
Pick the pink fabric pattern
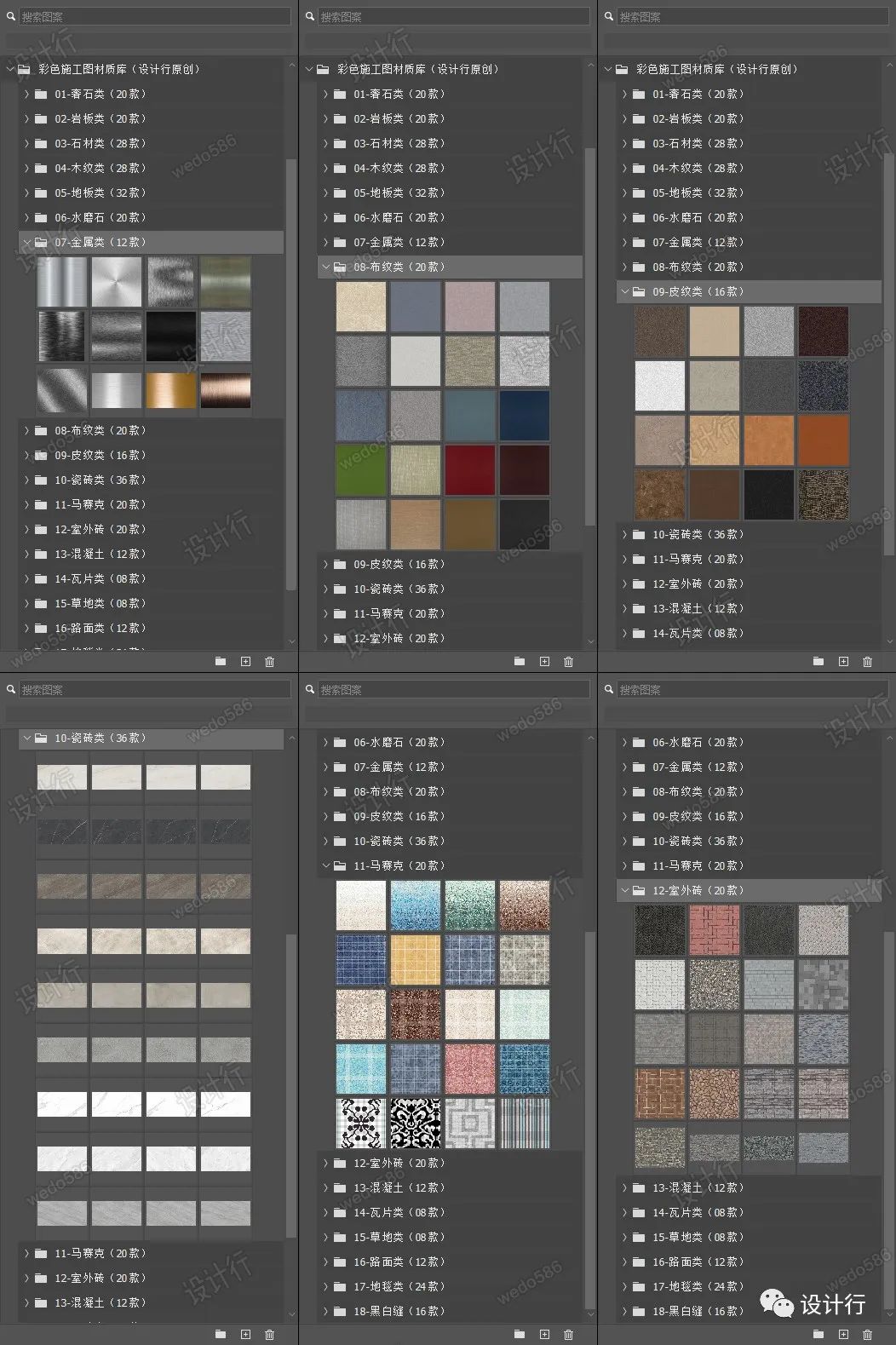click(x=470, y=307)
